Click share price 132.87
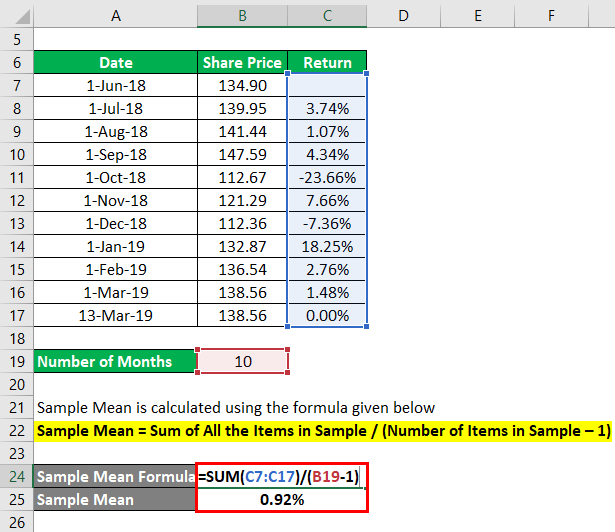Image resolution: width=615 pixels, height=532 pixels. 242,246
